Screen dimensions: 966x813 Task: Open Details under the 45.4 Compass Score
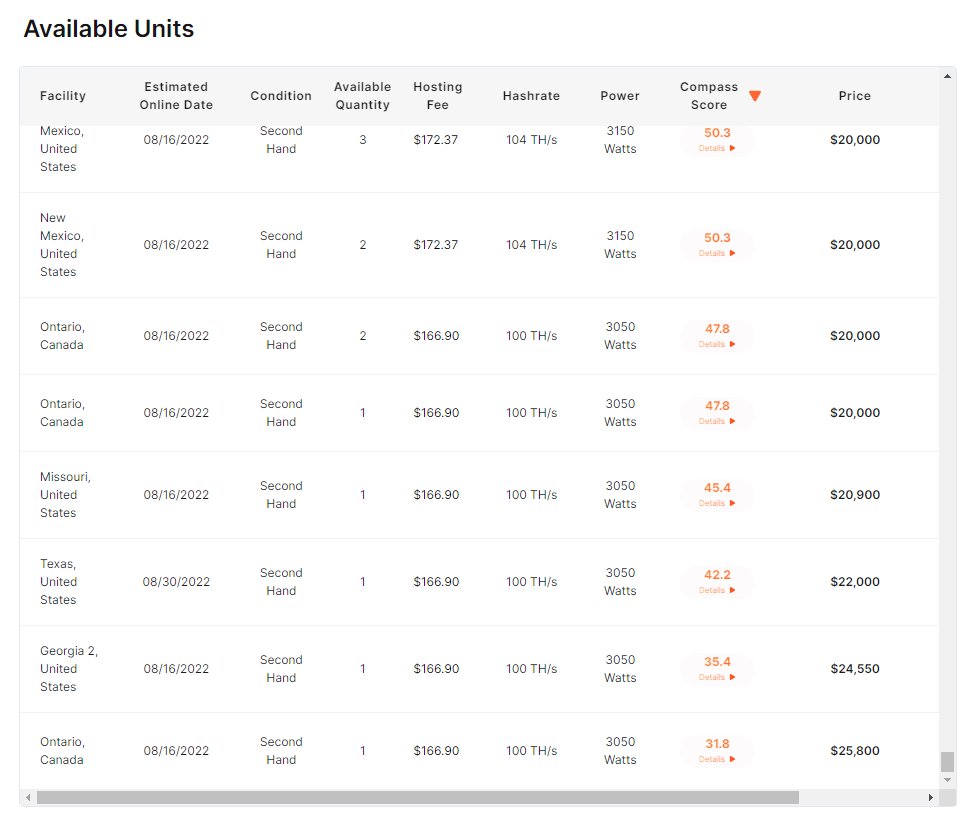pos(716,503)
